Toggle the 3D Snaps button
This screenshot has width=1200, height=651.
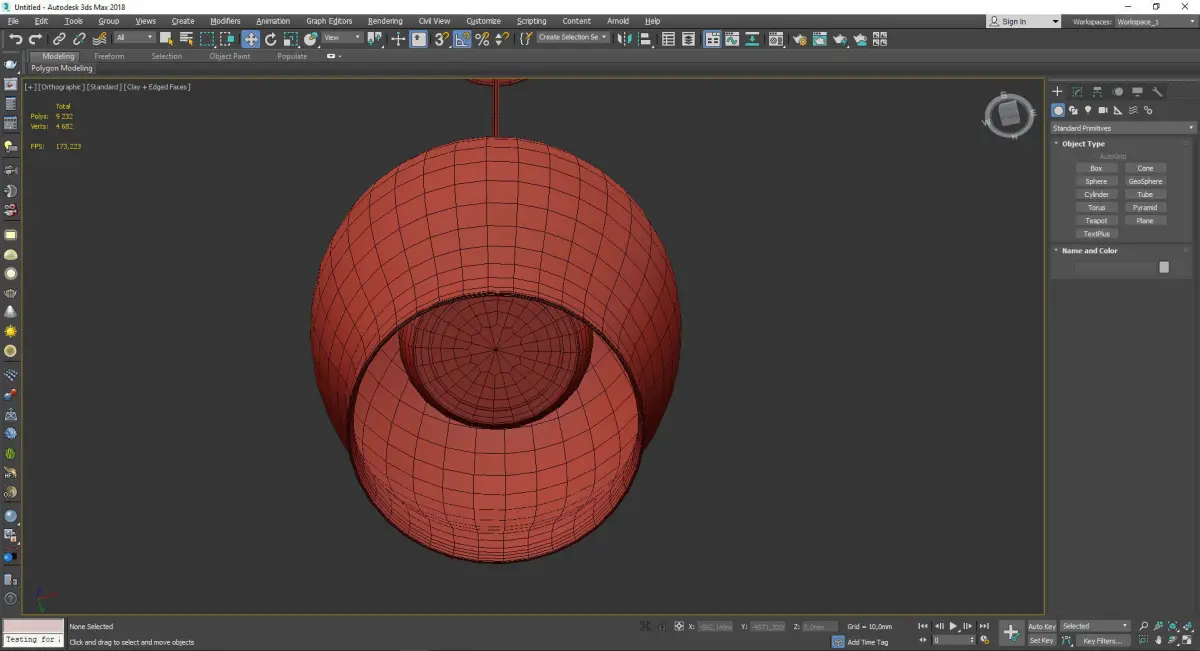click(x=441, y=39)
